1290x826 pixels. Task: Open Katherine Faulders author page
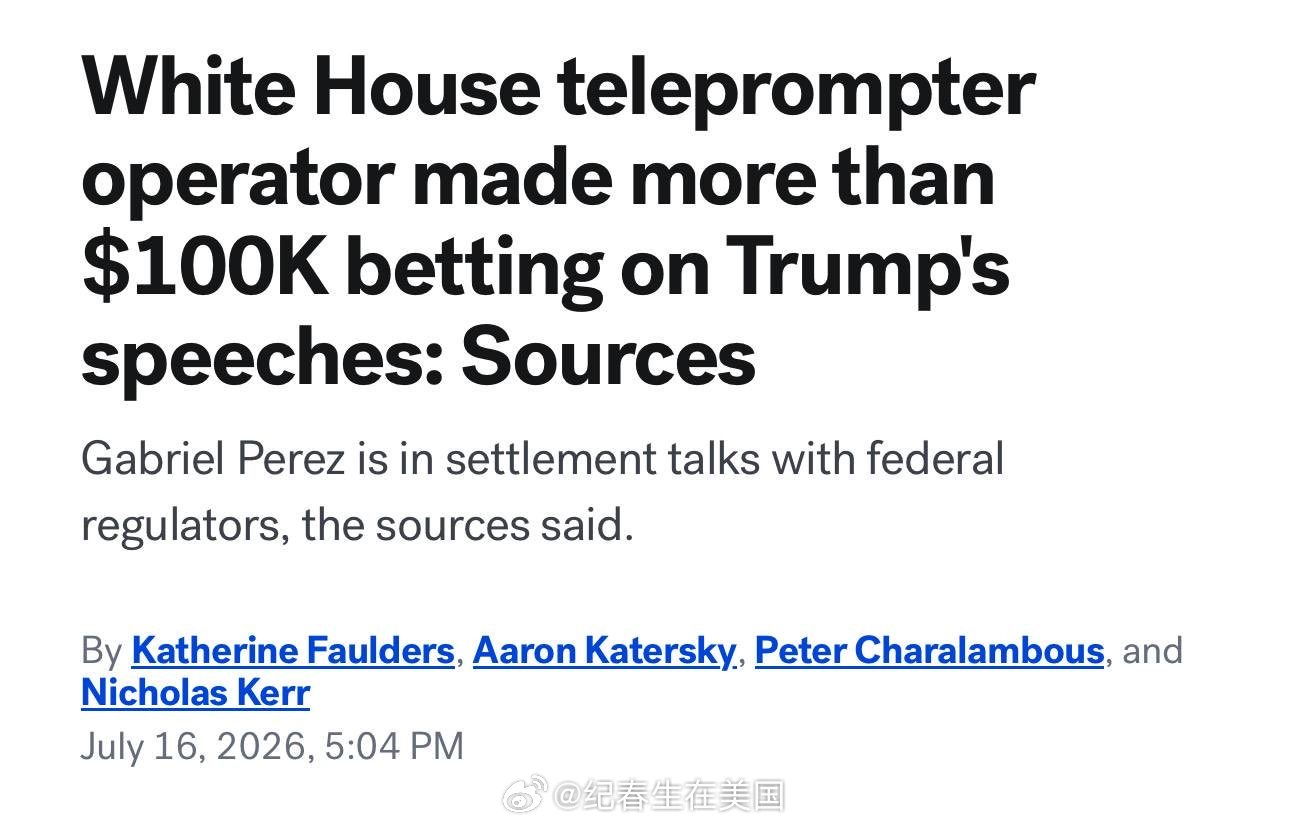(293, 651)
